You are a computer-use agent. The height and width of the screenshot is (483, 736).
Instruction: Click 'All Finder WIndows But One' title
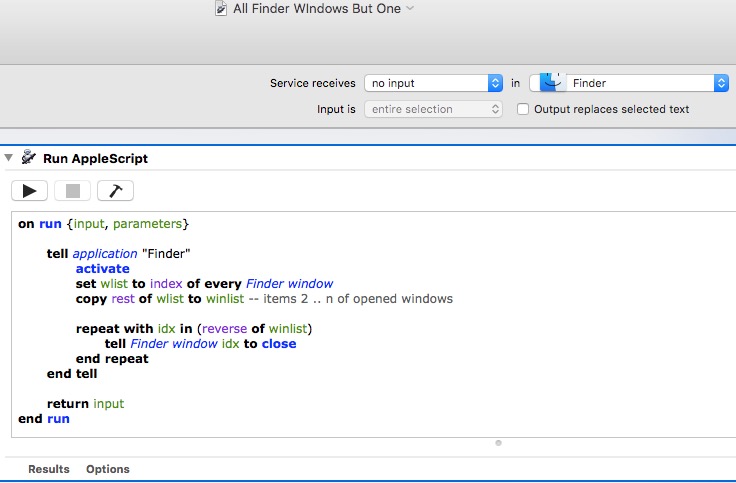coord(317,8)
